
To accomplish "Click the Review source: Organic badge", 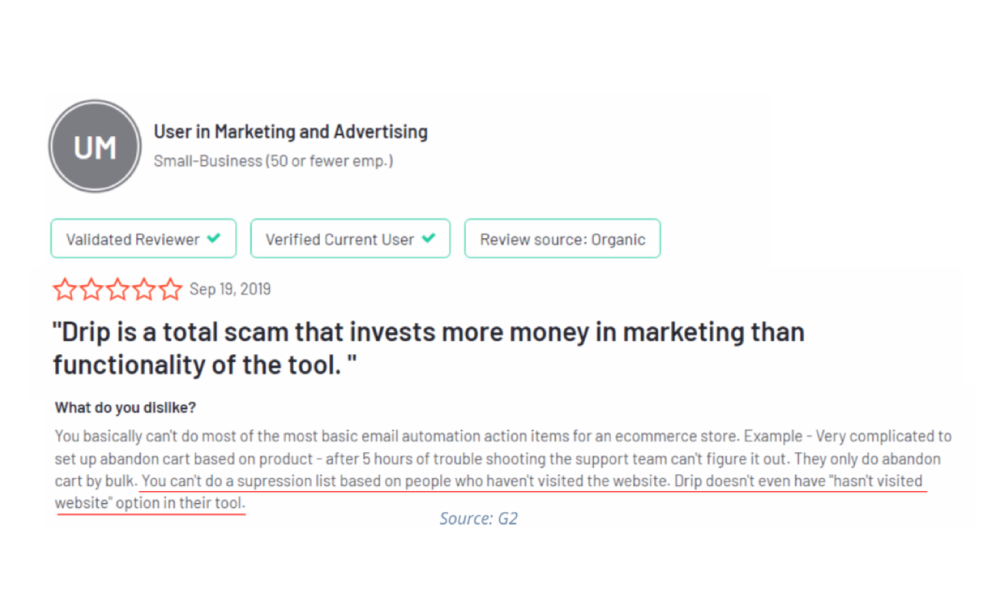I will tap(562, 239).
